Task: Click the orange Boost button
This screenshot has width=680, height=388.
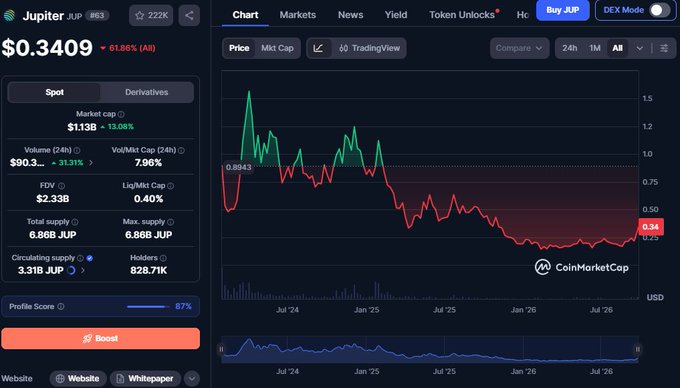Action: coord(101,339)
